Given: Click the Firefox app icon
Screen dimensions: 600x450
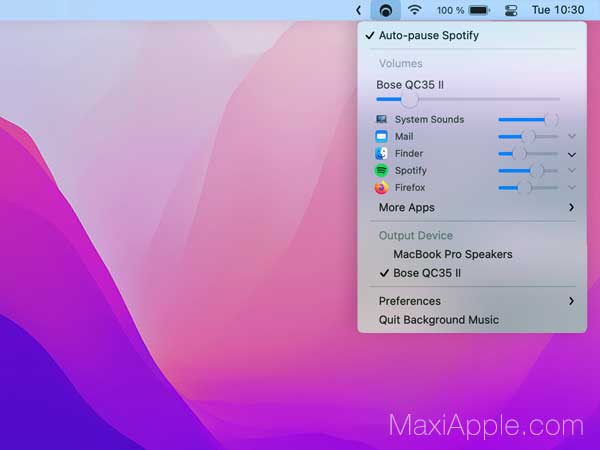Looking at the screenshot, I should point(381,188).
